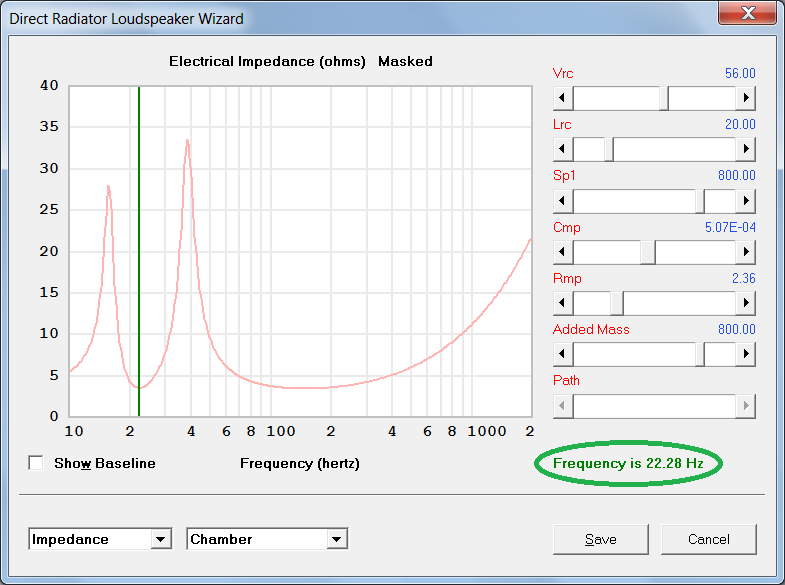Click the right arrow of Cmp slider
This screenshot has height=585, width=785.
[x=745, y=252]
